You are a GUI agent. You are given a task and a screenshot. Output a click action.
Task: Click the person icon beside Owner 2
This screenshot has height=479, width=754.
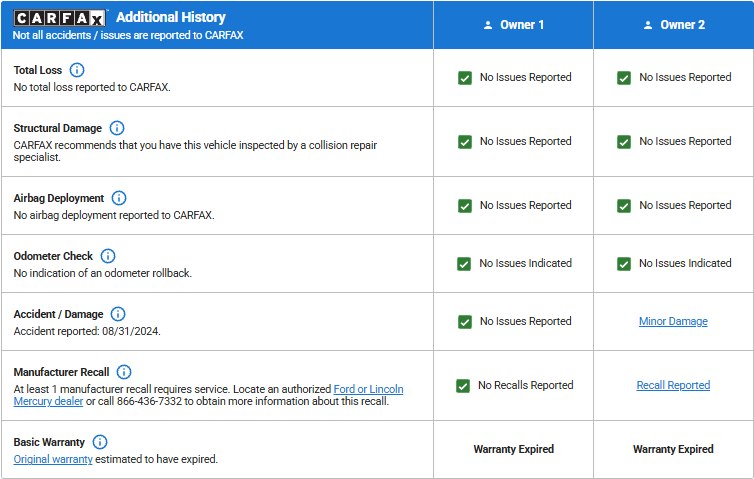[x=648, y=25]
